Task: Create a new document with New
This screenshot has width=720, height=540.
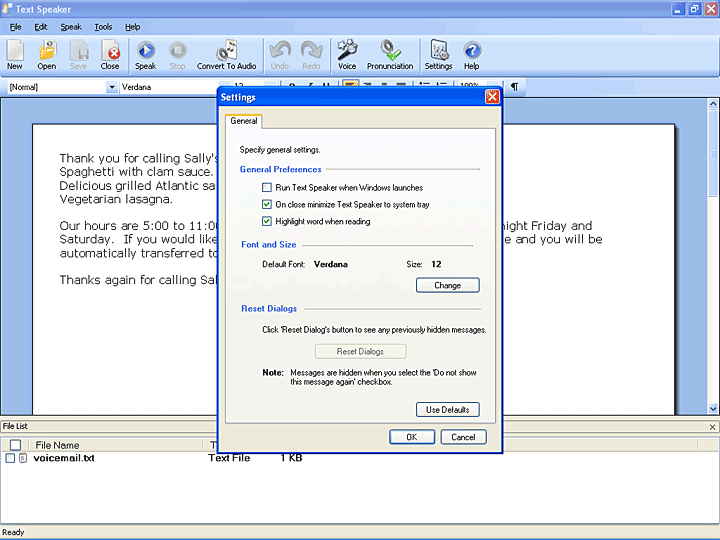Action: click(x=15, y=55)
